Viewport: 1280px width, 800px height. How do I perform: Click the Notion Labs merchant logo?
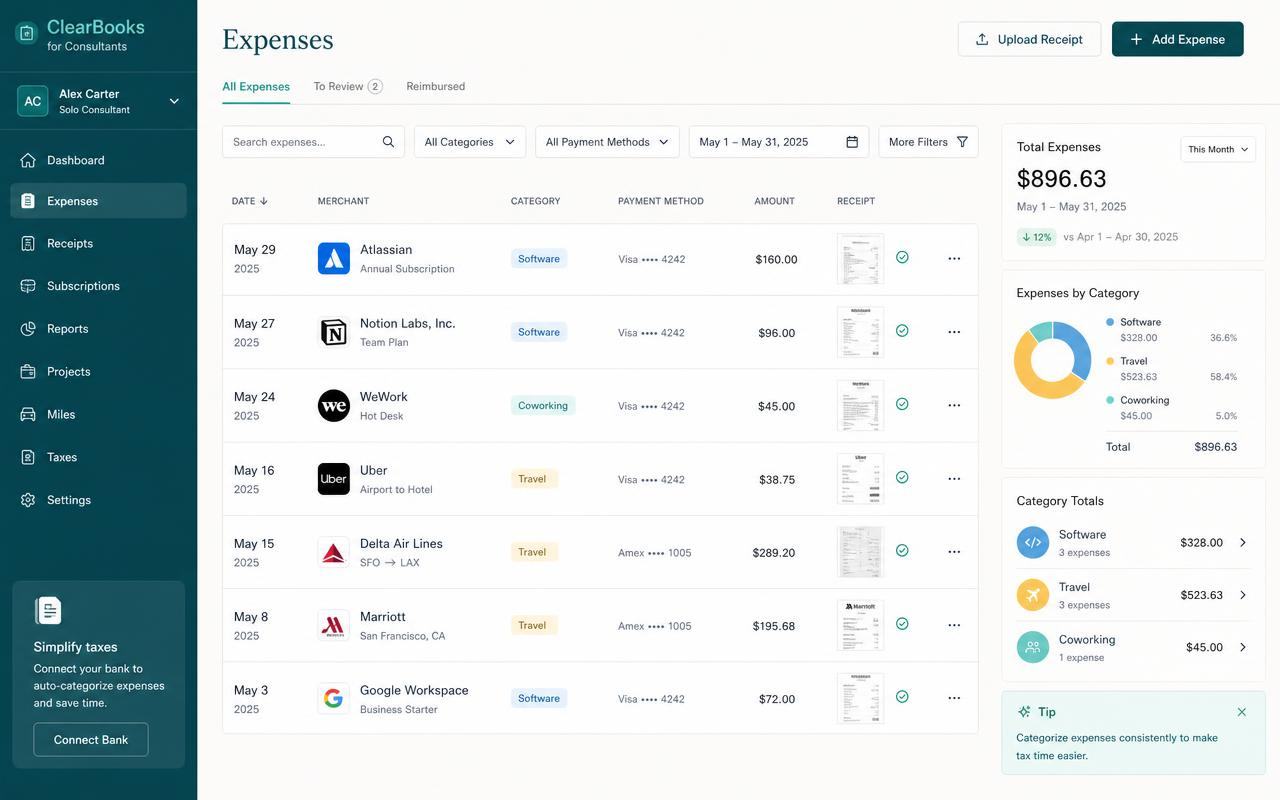(x=334, y=332)
